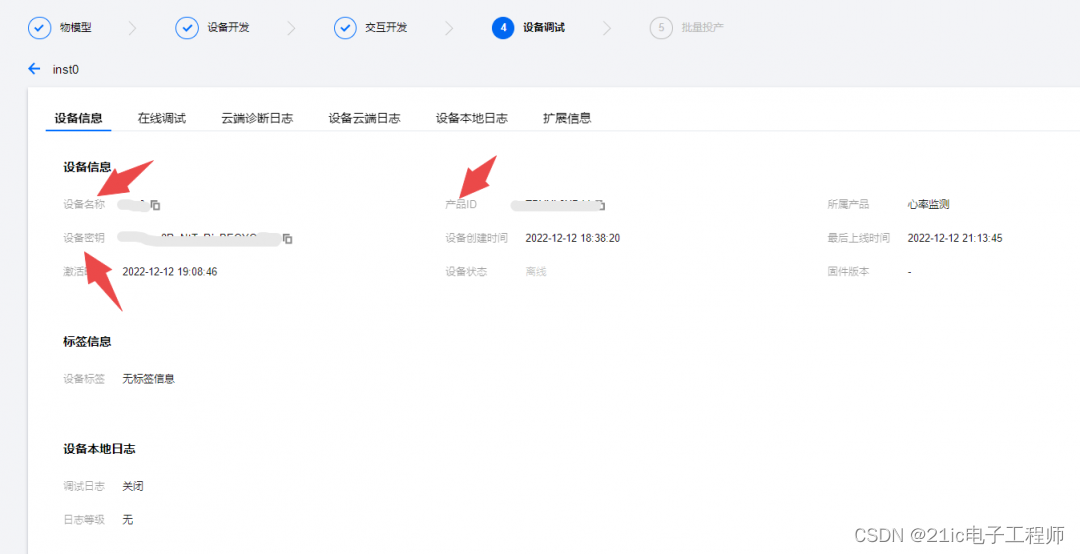The height and width of the screenshot is (554, 1080).
Task: Go to the 交互开发 step
Action: tap(386, 28)
